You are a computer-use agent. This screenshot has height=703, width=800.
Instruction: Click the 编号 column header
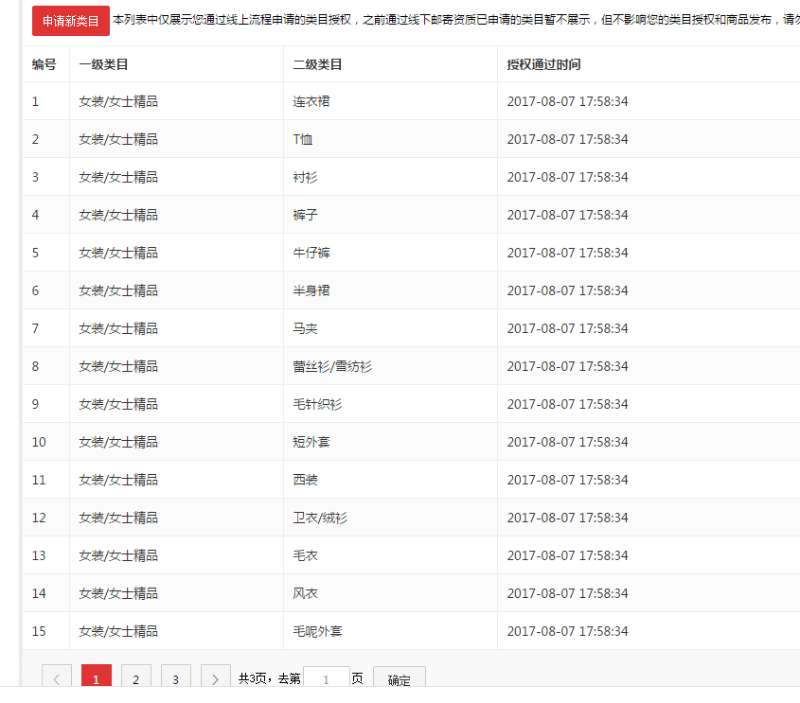click(x=44, y=64)
